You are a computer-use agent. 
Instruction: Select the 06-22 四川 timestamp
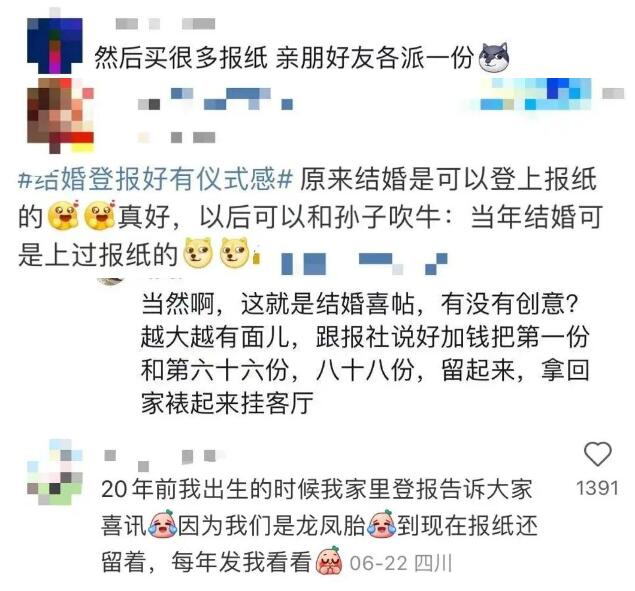point(401,563)
